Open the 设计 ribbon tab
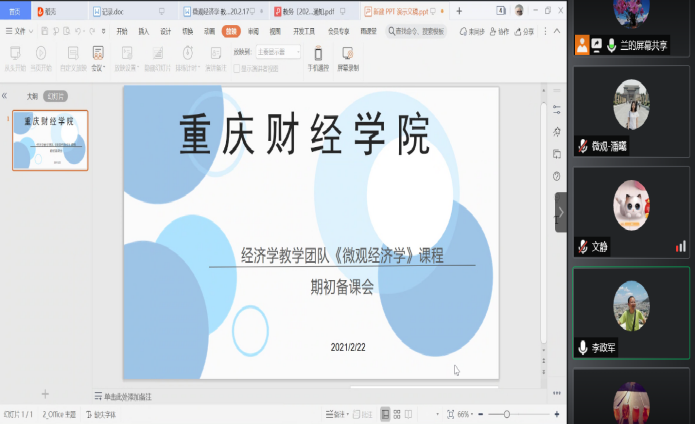This screenshot has height=424, width=695. pos(166,31)
